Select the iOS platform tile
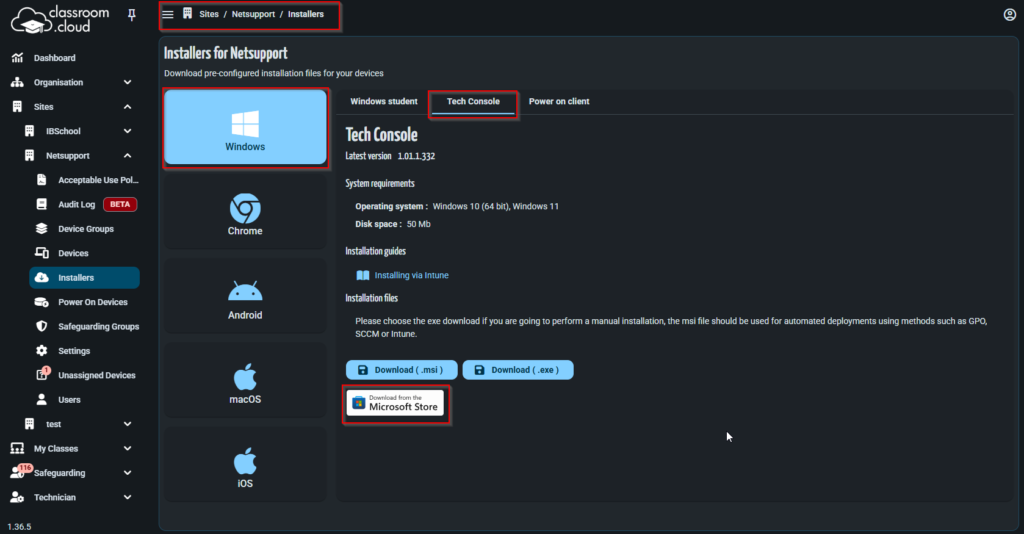The width and height of the screenshot is (1024, 534). (x=245, y=465)
